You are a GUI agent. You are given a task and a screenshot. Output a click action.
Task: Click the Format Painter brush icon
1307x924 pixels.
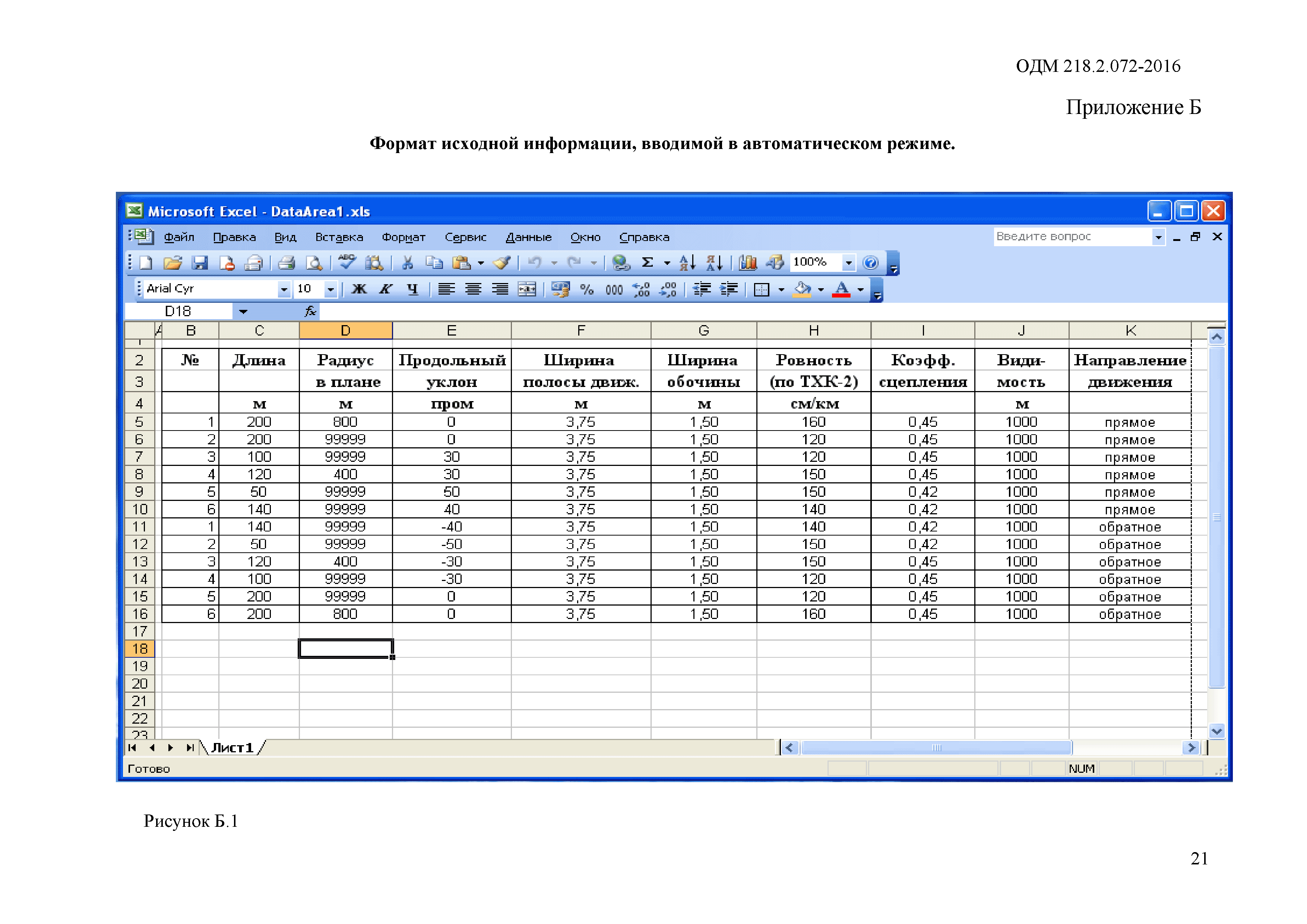(501, 262)
